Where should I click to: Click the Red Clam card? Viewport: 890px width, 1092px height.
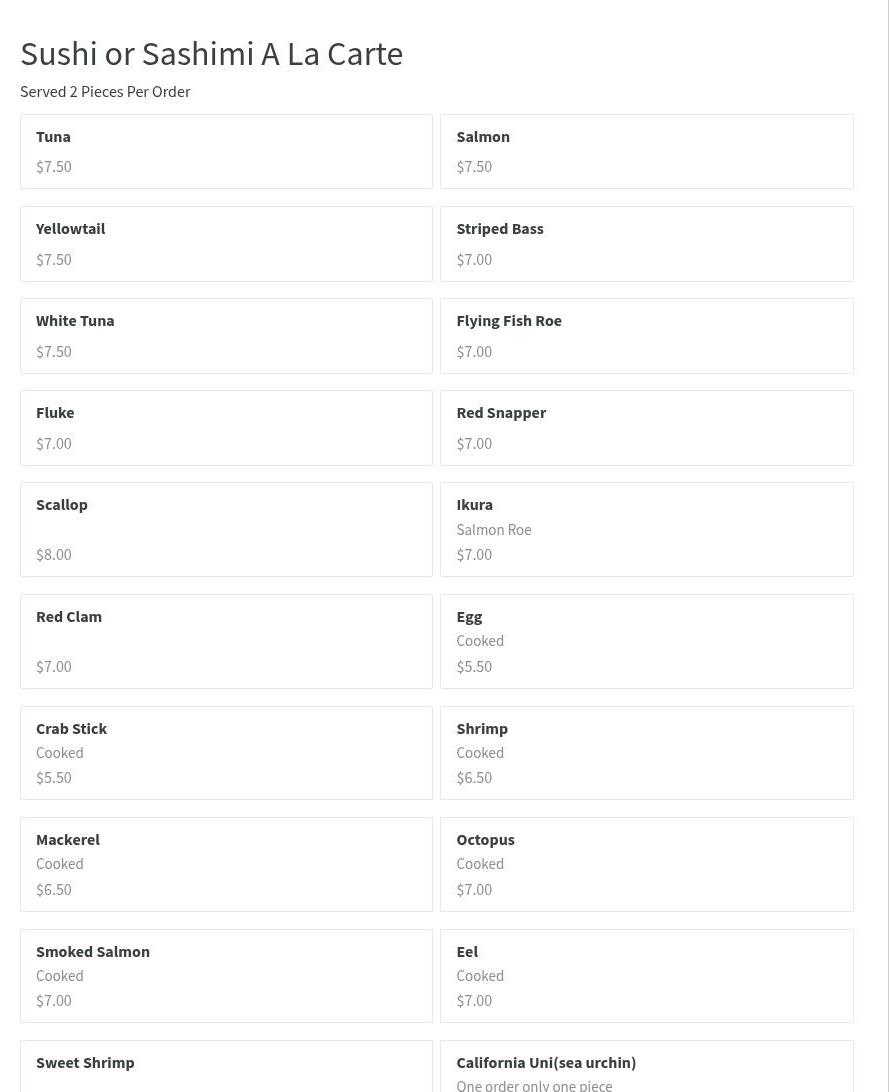(x=226, y=641)
